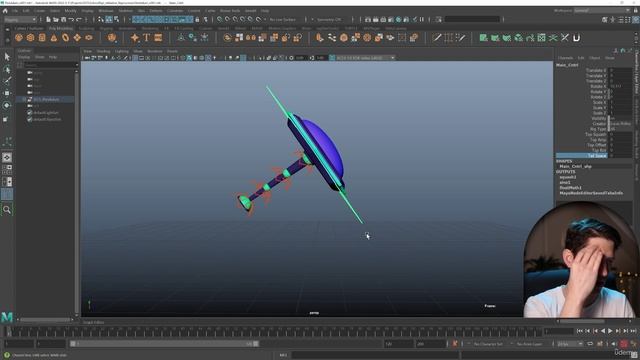Click the Redo arrow icon on status line
The width and height of the screenshot is (640, 360).
tap(79, 19)
